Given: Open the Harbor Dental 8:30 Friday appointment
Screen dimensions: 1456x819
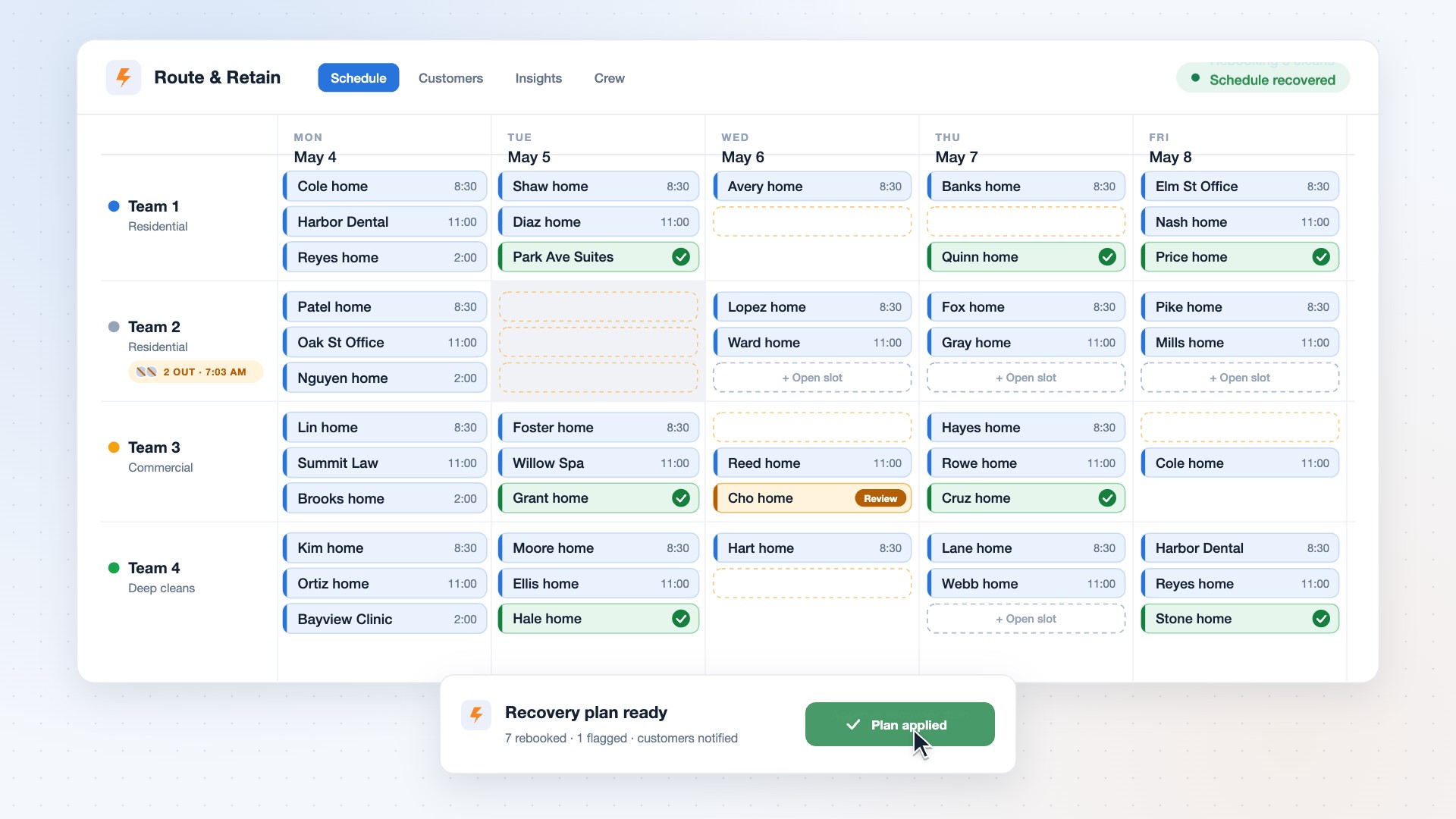Looking at the screenshot, I should (1239, 548).
